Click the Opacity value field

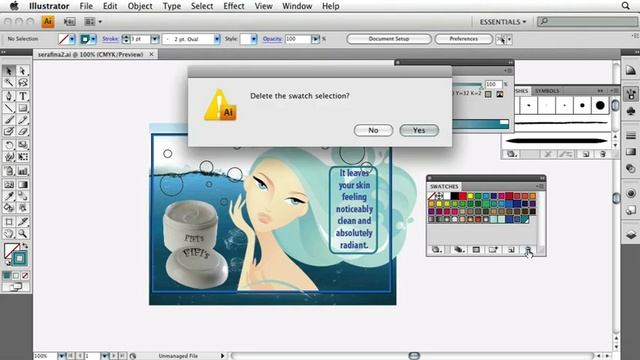298,39
